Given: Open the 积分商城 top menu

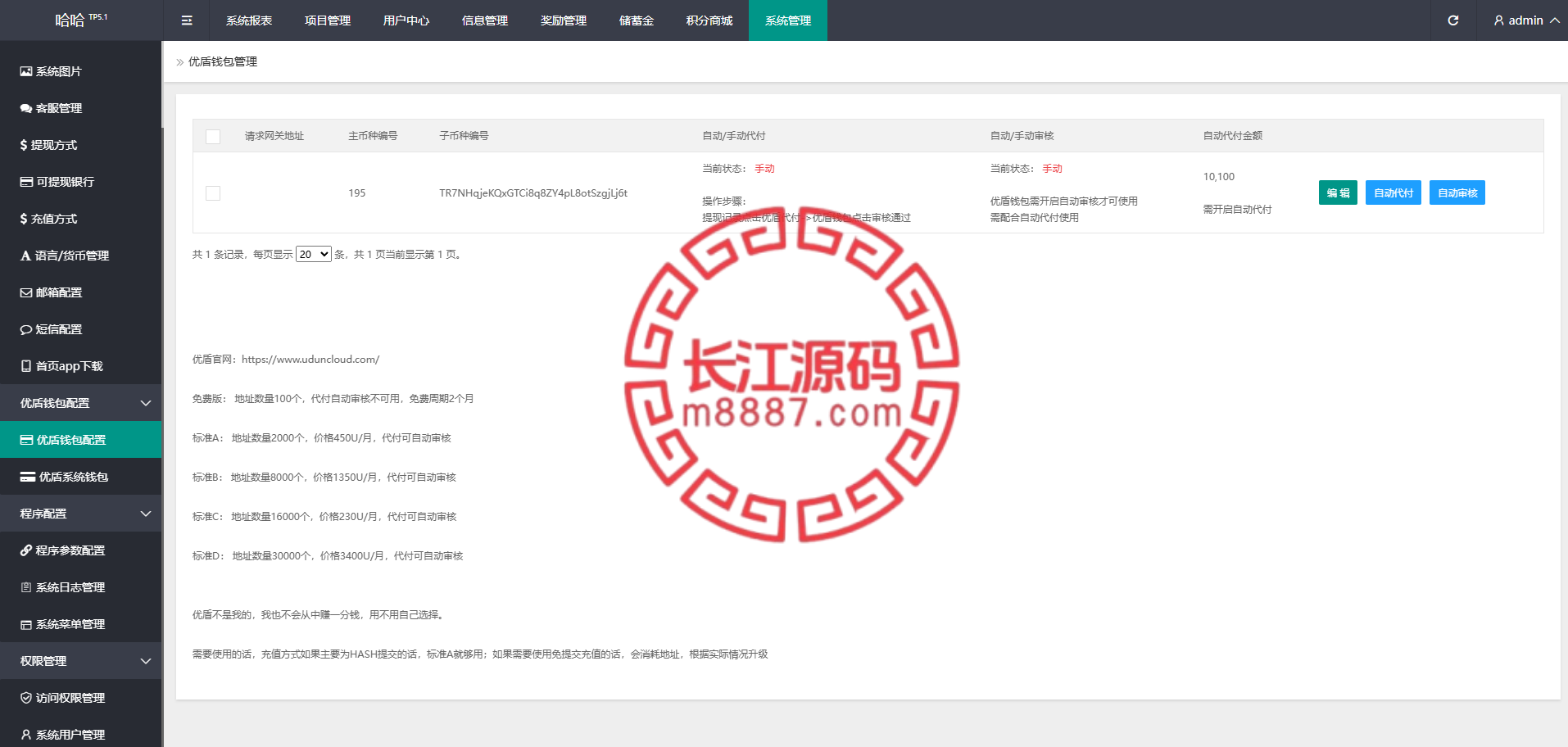Looking at the screenshot, I should point(709,20).
